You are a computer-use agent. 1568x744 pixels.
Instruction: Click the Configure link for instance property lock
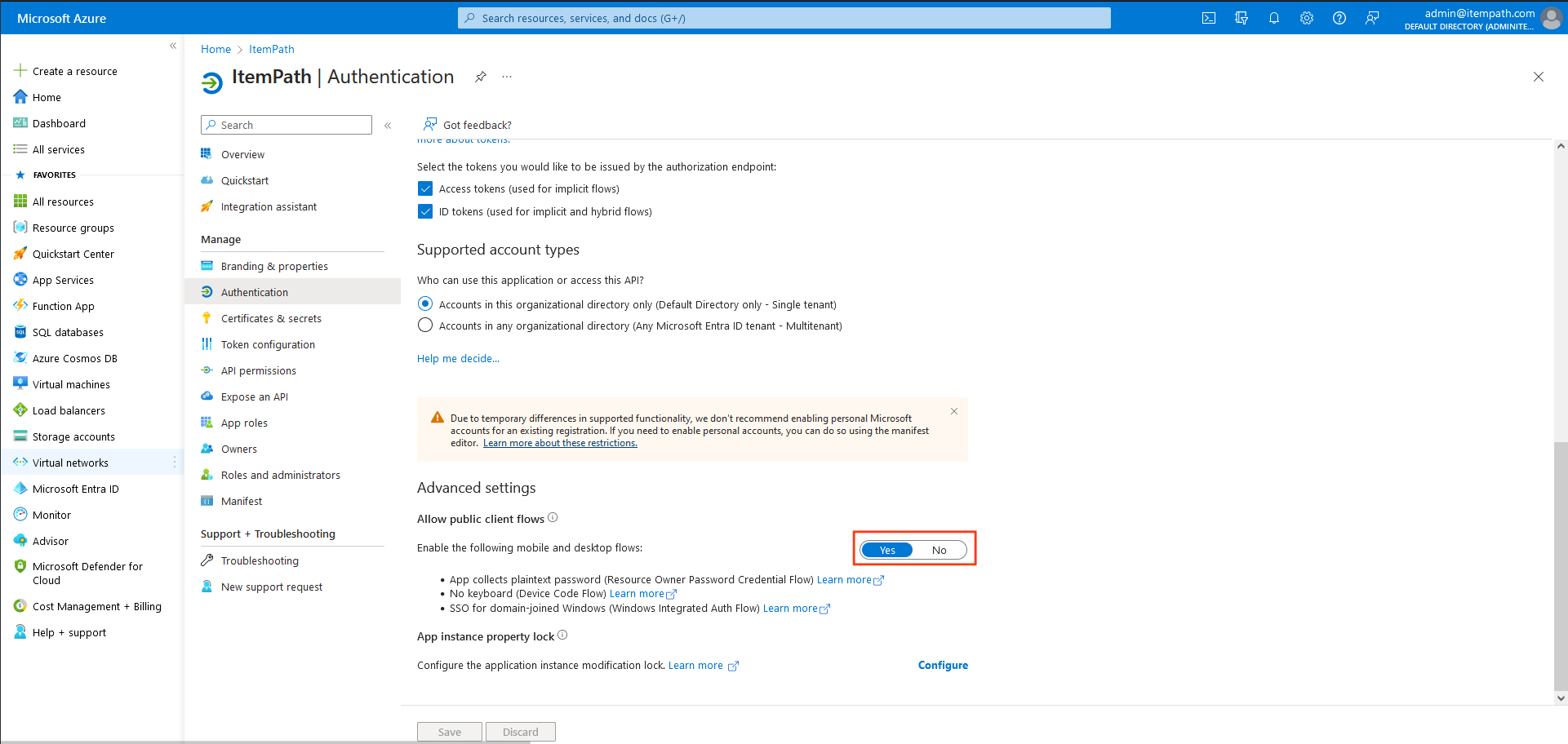tap(943, 665)
